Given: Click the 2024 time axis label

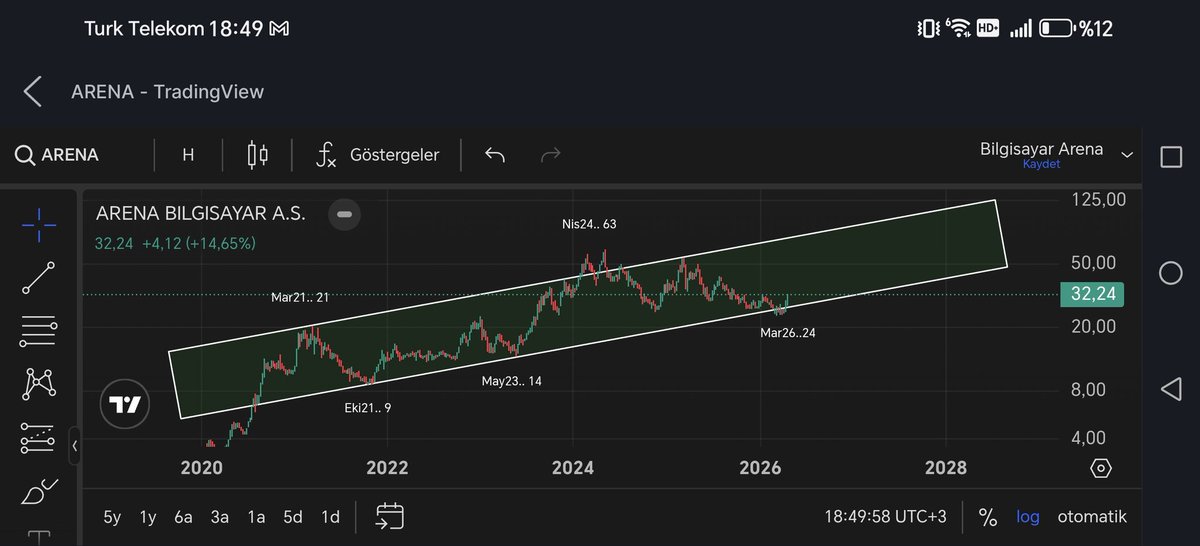Looking at the screenshot, I should [572, 467].
